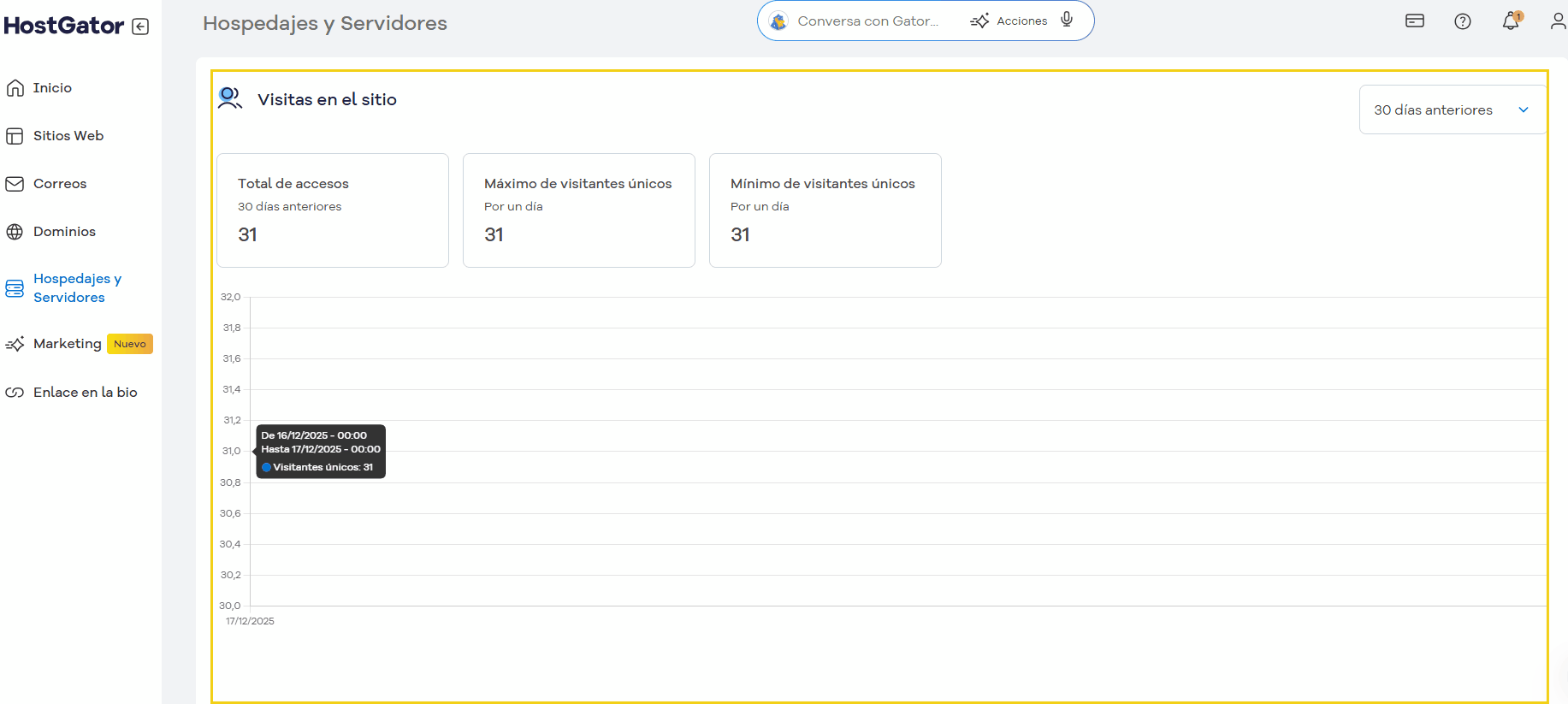
Task: Click the 32,0 y-axis label
Action: [231, 297]
